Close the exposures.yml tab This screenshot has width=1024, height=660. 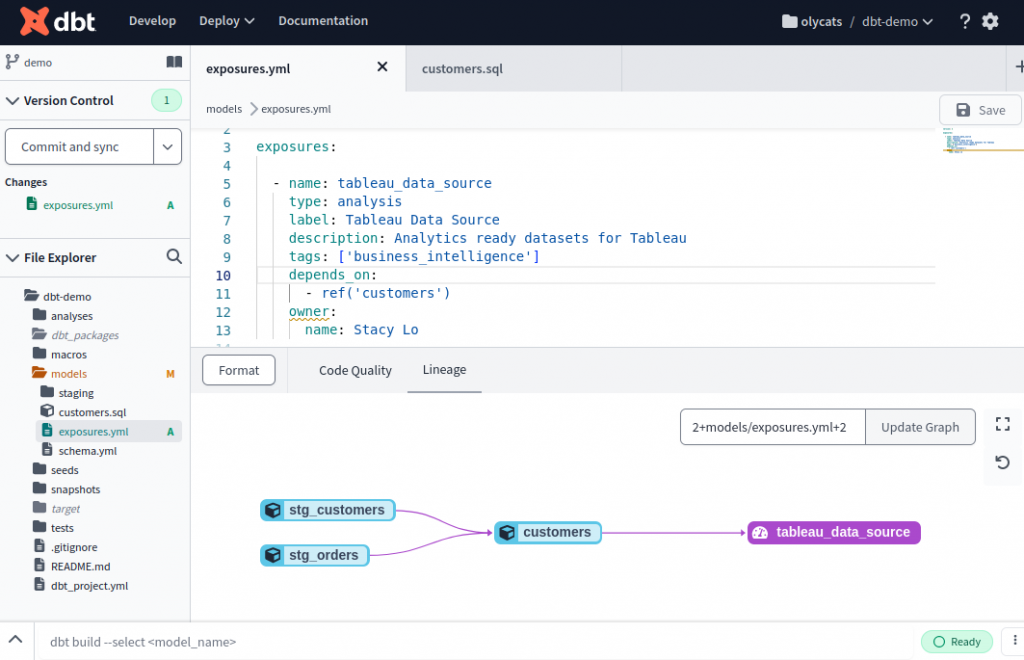tap(382, 67)
